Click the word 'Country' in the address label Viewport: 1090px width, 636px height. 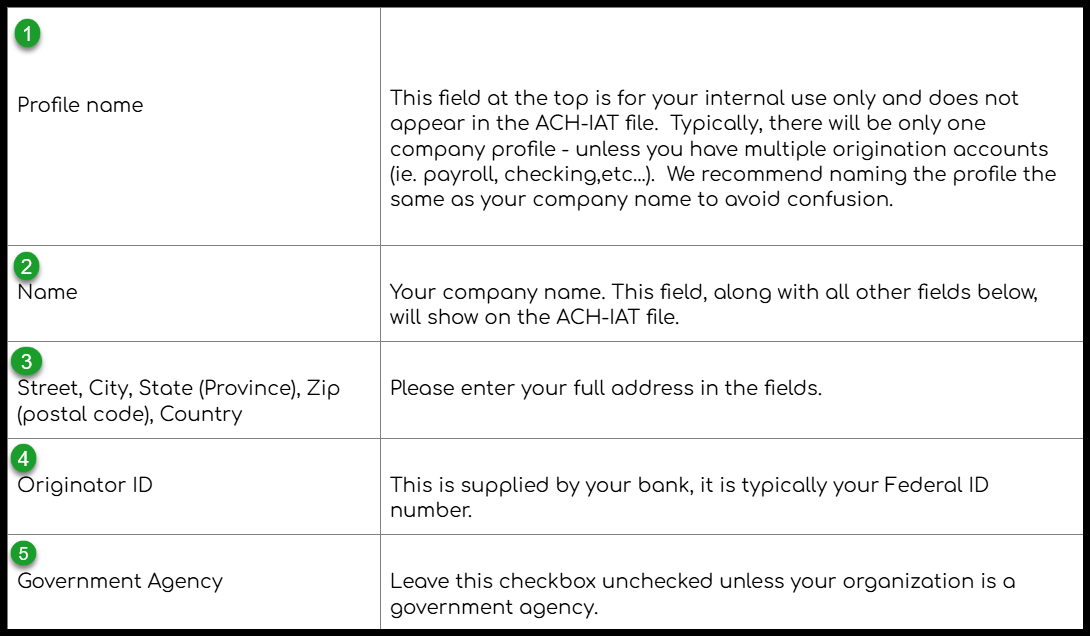(x=201, y=414)
